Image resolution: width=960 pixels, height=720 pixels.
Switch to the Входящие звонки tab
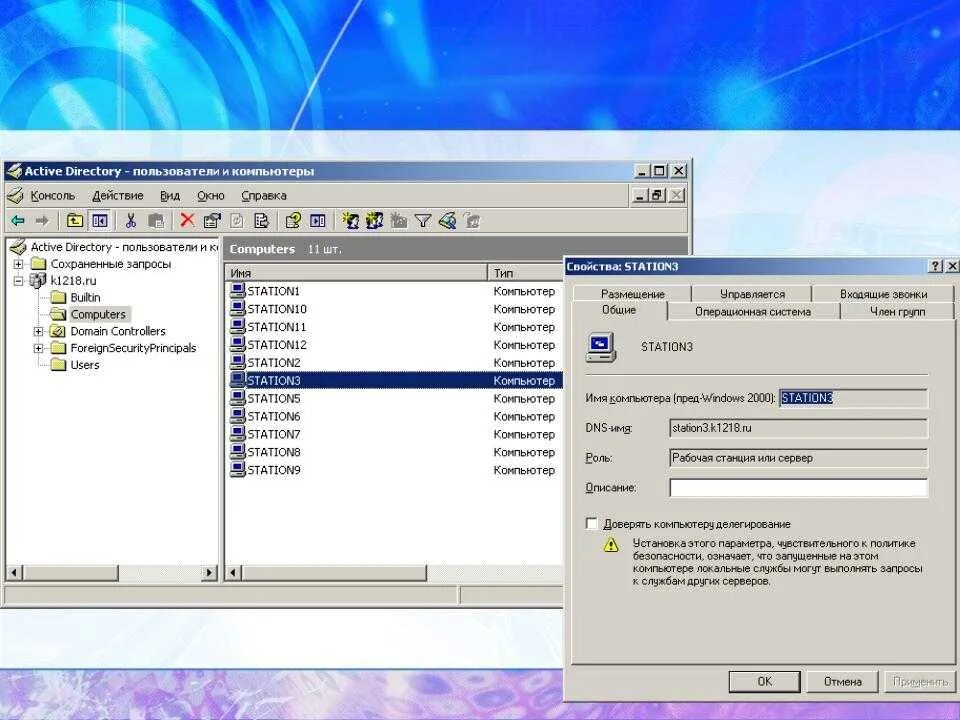(x=883, y=294)
